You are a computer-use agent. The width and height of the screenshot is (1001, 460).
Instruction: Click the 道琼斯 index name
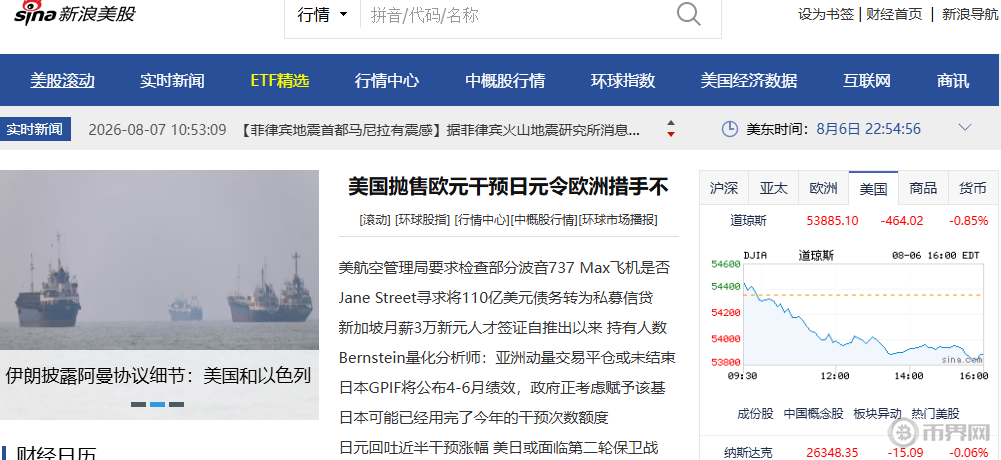tap(748, 221)
